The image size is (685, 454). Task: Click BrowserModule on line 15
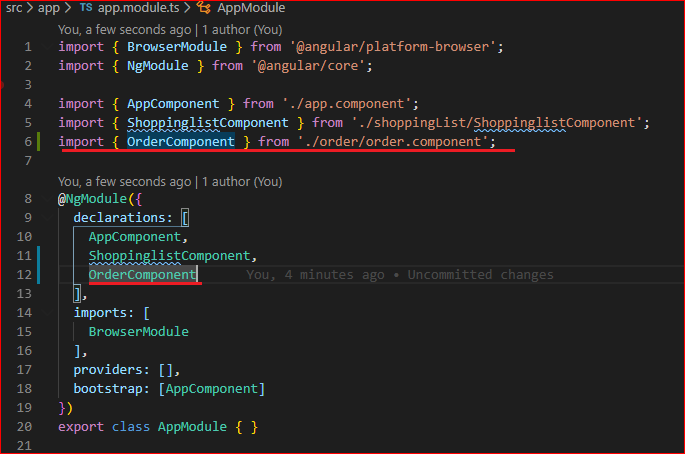[139, 332]
